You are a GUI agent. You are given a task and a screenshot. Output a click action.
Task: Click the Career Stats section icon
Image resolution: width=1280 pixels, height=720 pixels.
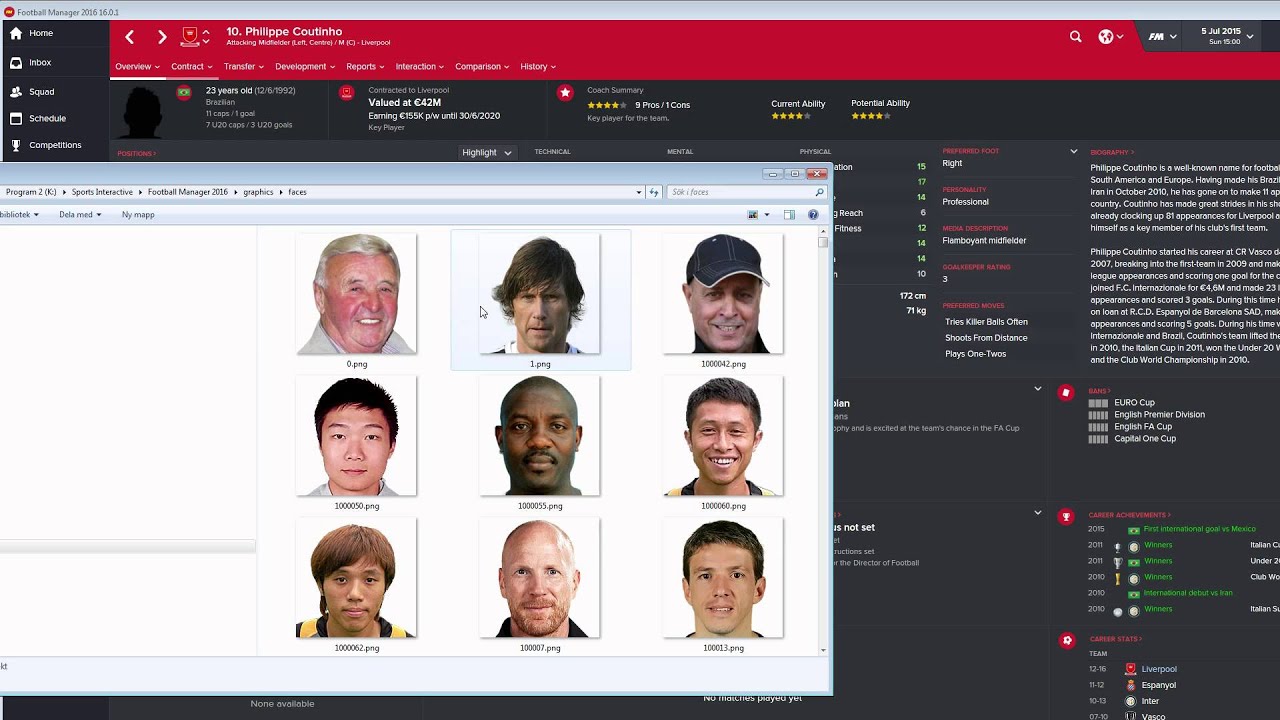click(x=1066, y=640)
